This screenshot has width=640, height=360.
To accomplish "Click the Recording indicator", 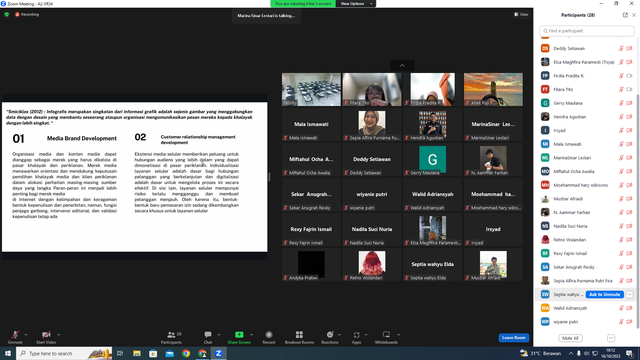I will coord(27,14).
